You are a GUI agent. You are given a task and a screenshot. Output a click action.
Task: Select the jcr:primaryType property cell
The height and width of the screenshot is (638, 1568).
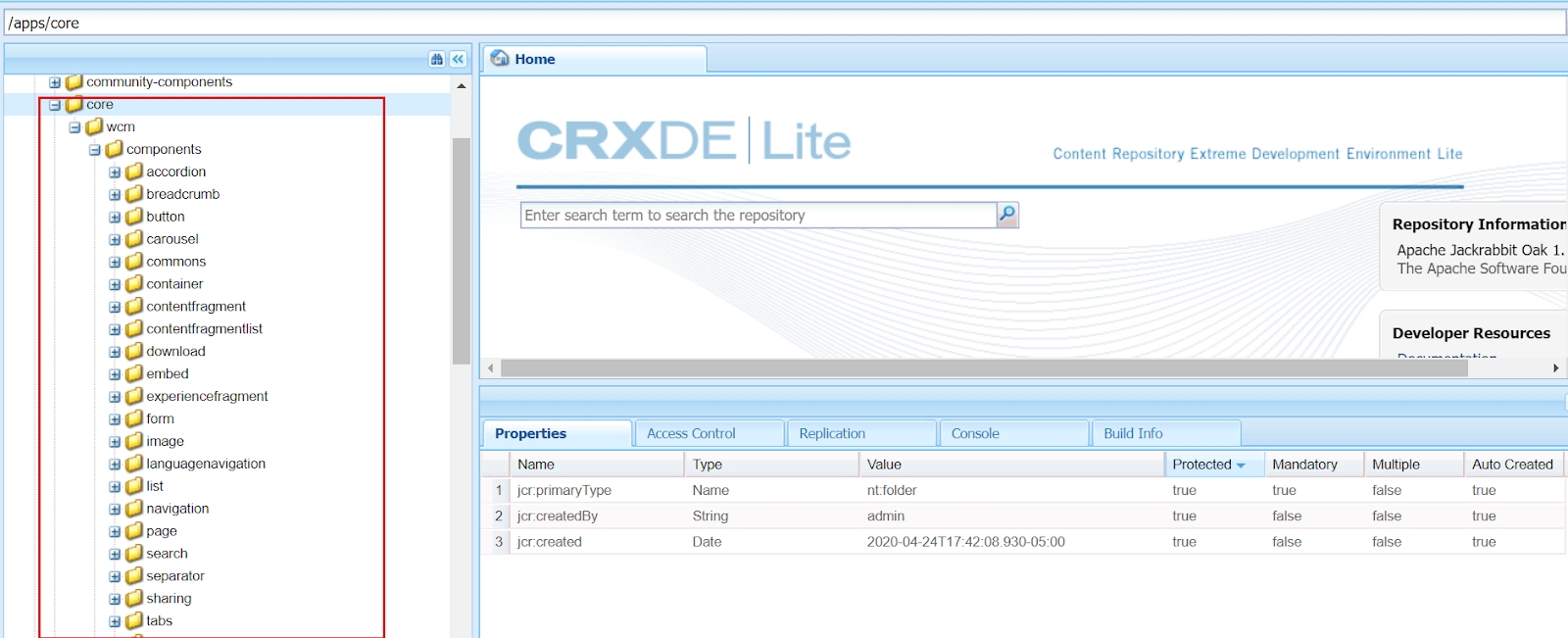point(597,490)
